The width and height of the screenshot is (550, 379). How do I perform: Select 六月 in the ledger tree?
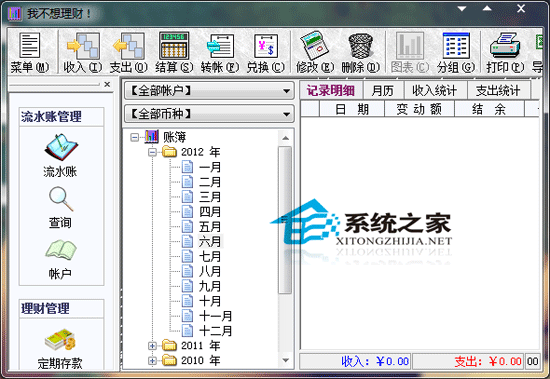point(210,241)
